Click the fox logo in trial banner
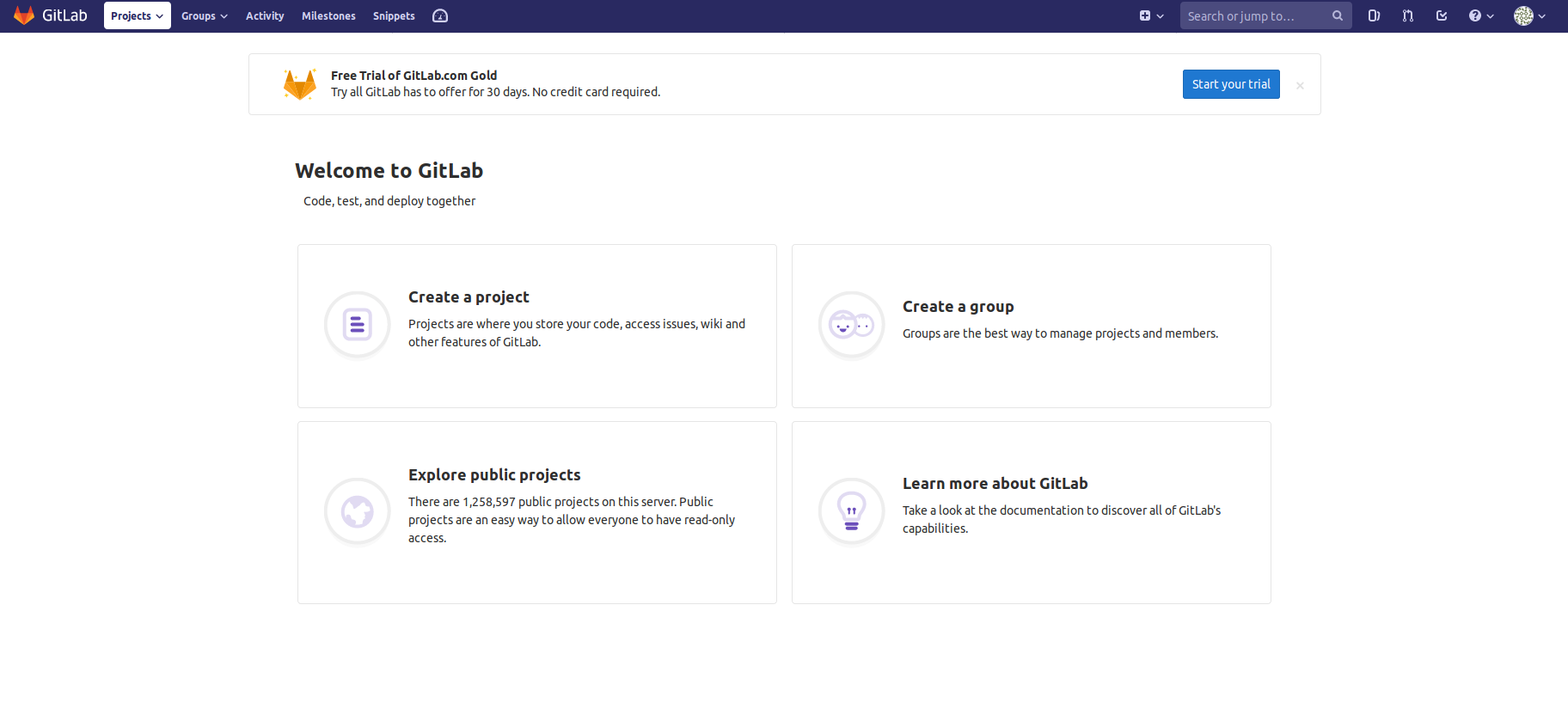 [x=300, y=84]
